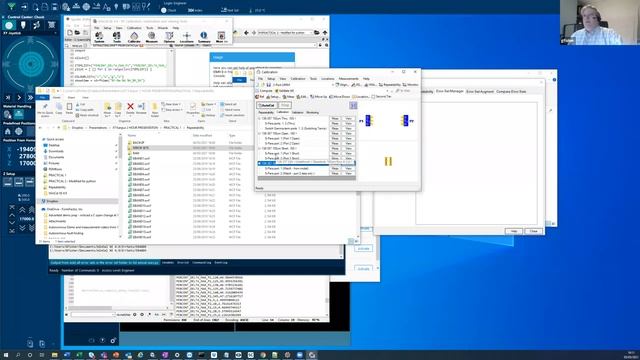Click Move Down in Calibration toolbar

pos(340,97)
